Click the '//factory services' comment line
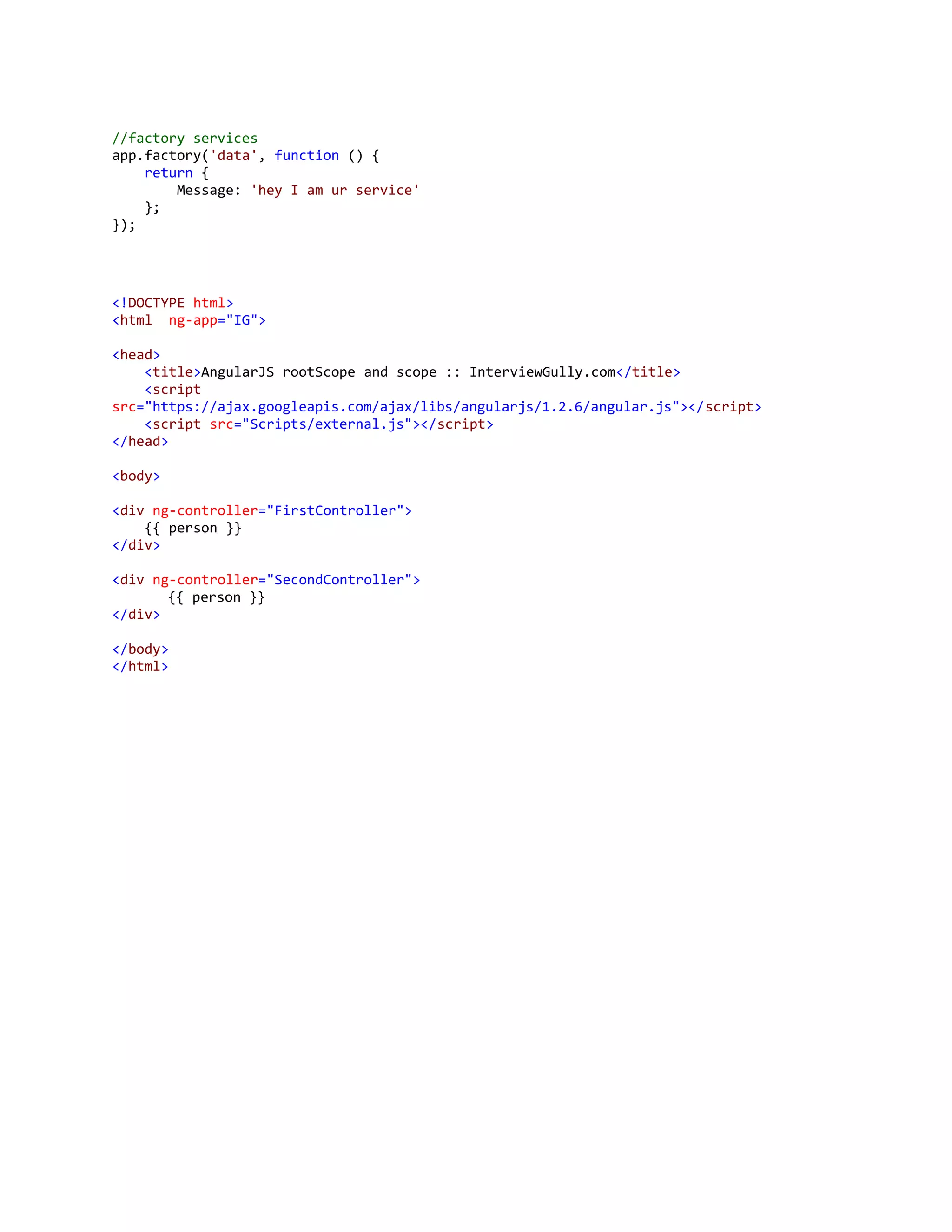Viewport: 952px width, 1232px height. [x=185, y=138]
